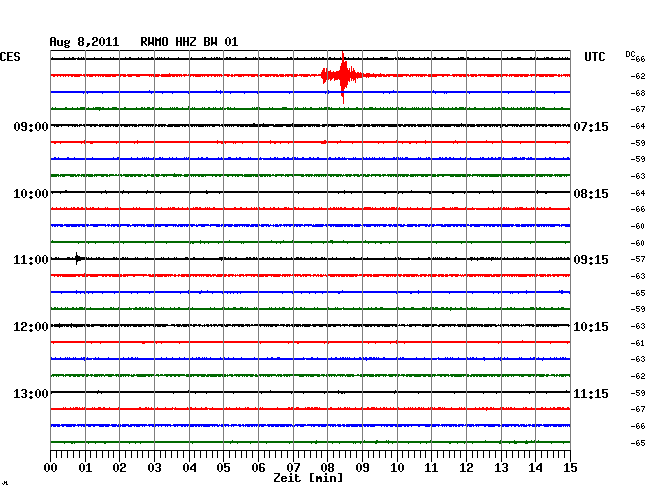Click the "CES" column header

[x=10, y=57]
